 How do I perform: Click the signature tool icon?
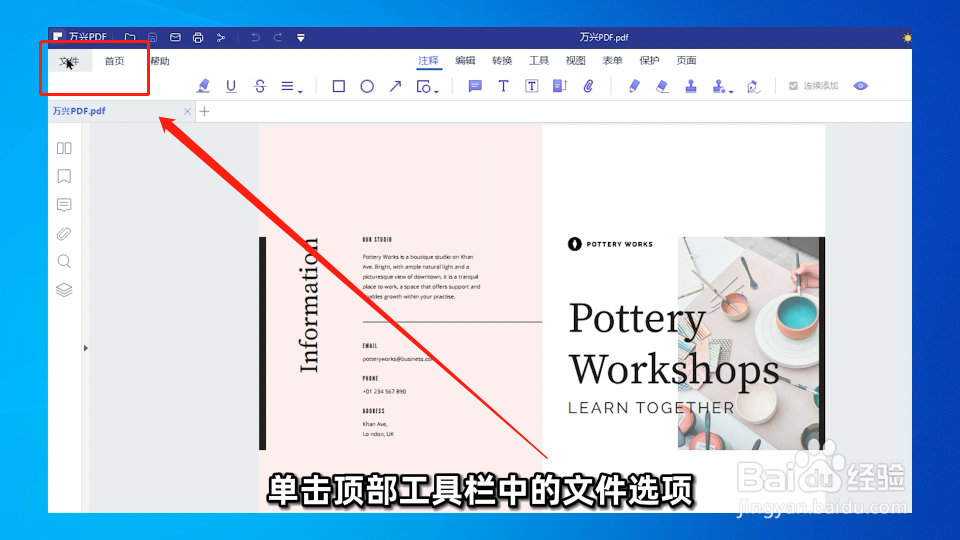753,87
